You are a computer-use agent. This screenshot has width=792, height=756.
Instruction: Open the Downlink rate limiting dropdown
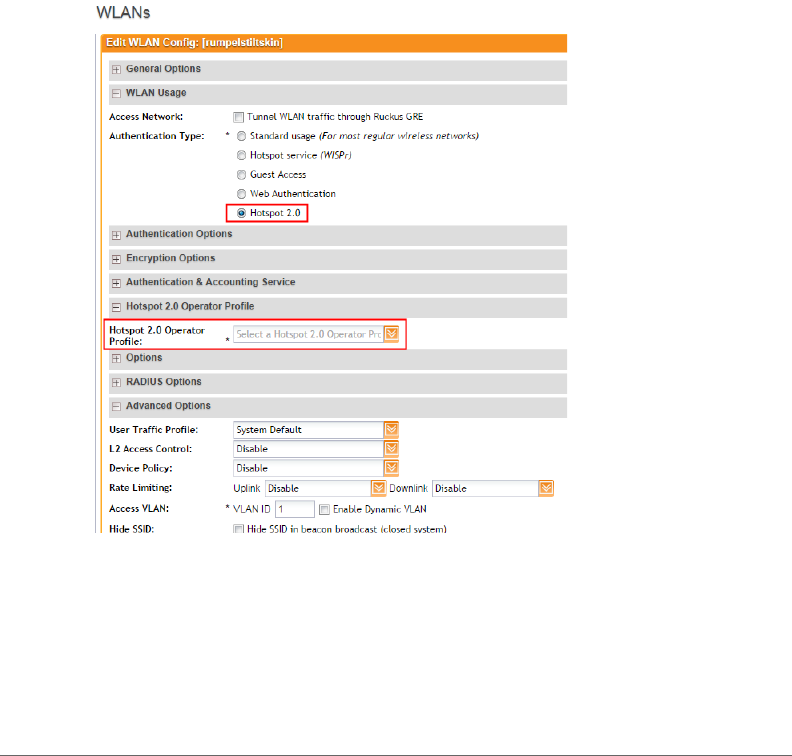tap(546, 488)
